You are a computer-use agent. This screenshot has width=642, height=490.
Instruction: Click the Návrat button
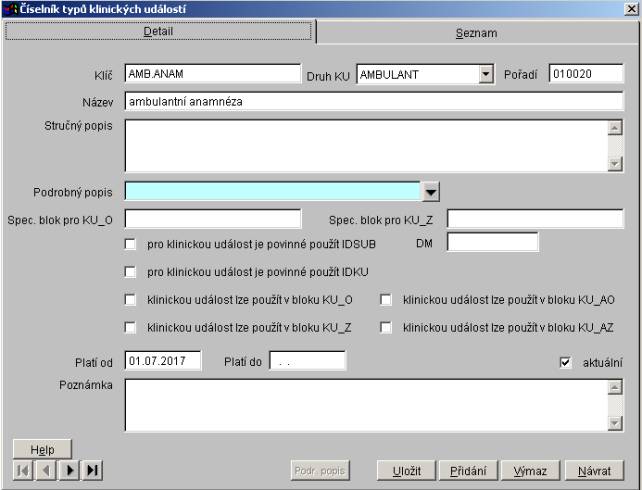594,470
